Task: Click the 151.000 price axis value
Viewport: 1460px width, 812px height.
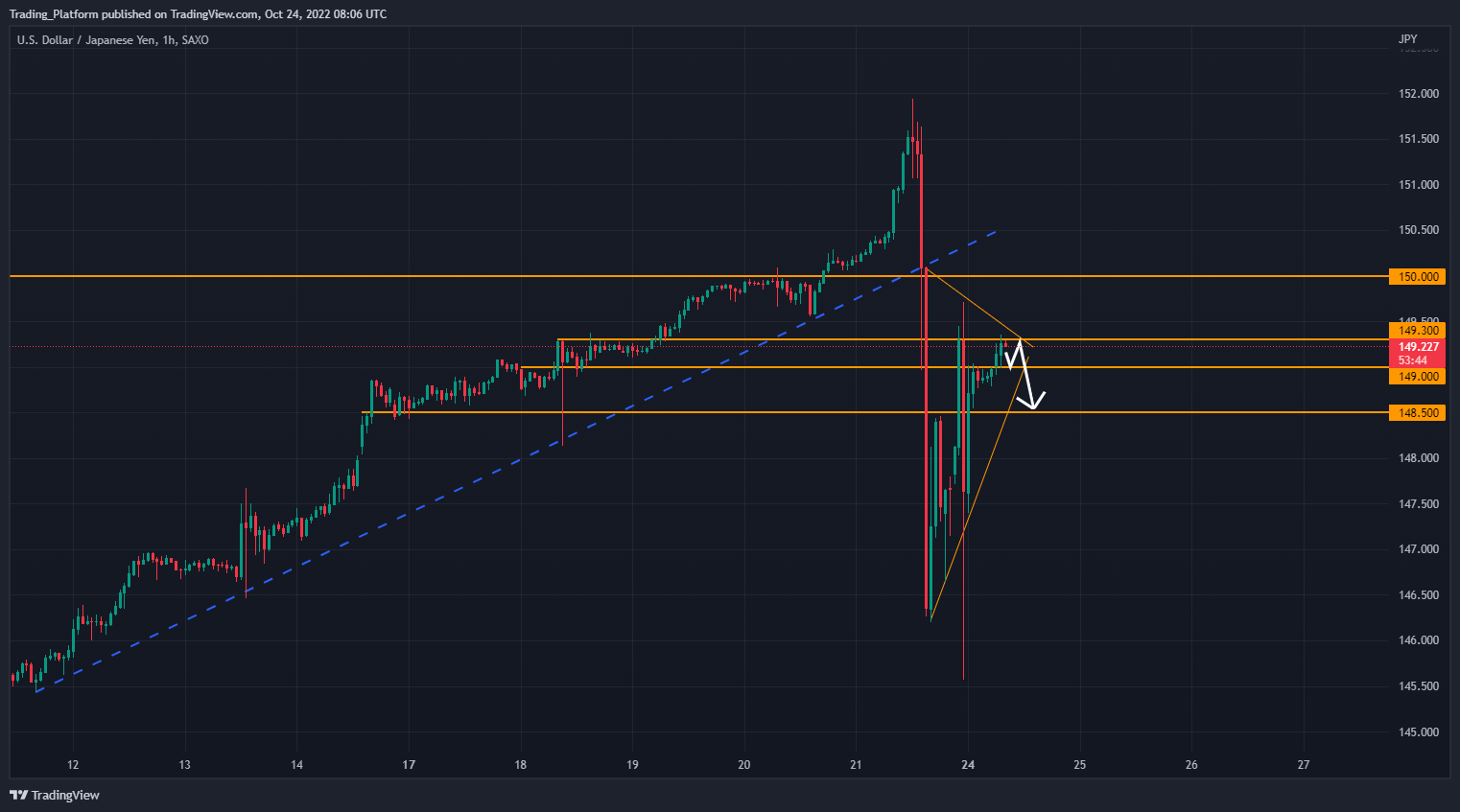Action: point(1419,185)
